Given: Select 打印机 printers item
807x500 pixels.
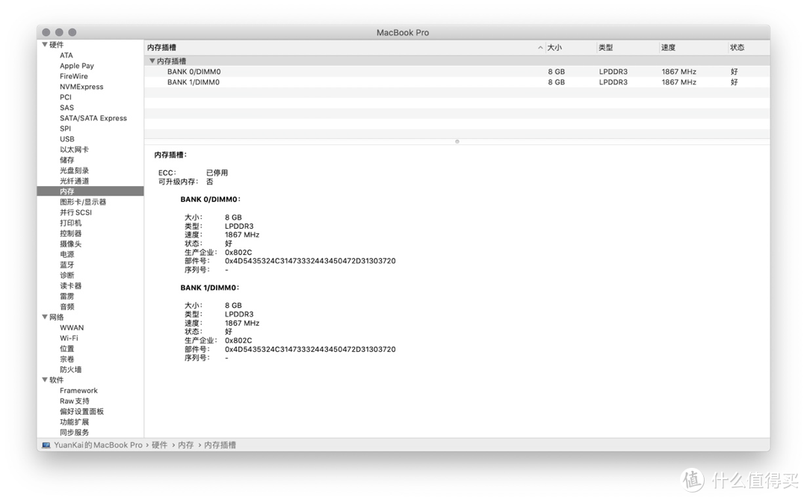Looking at the screenshot, I should [71, 223].
